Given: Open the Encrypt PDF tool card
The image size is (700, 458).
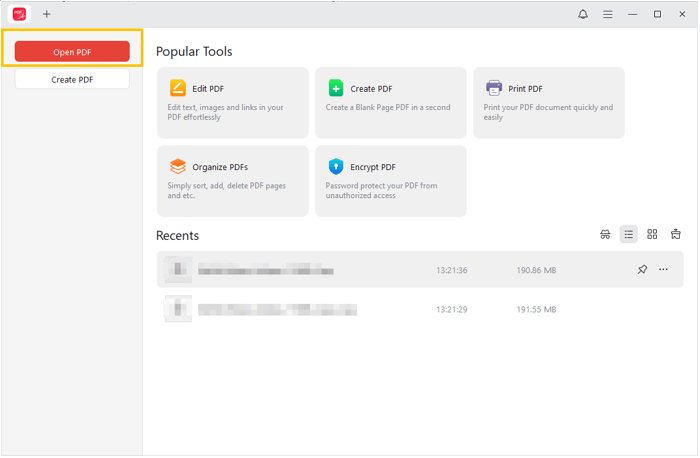Looking at the screenshot, I should tap(391, 181).
